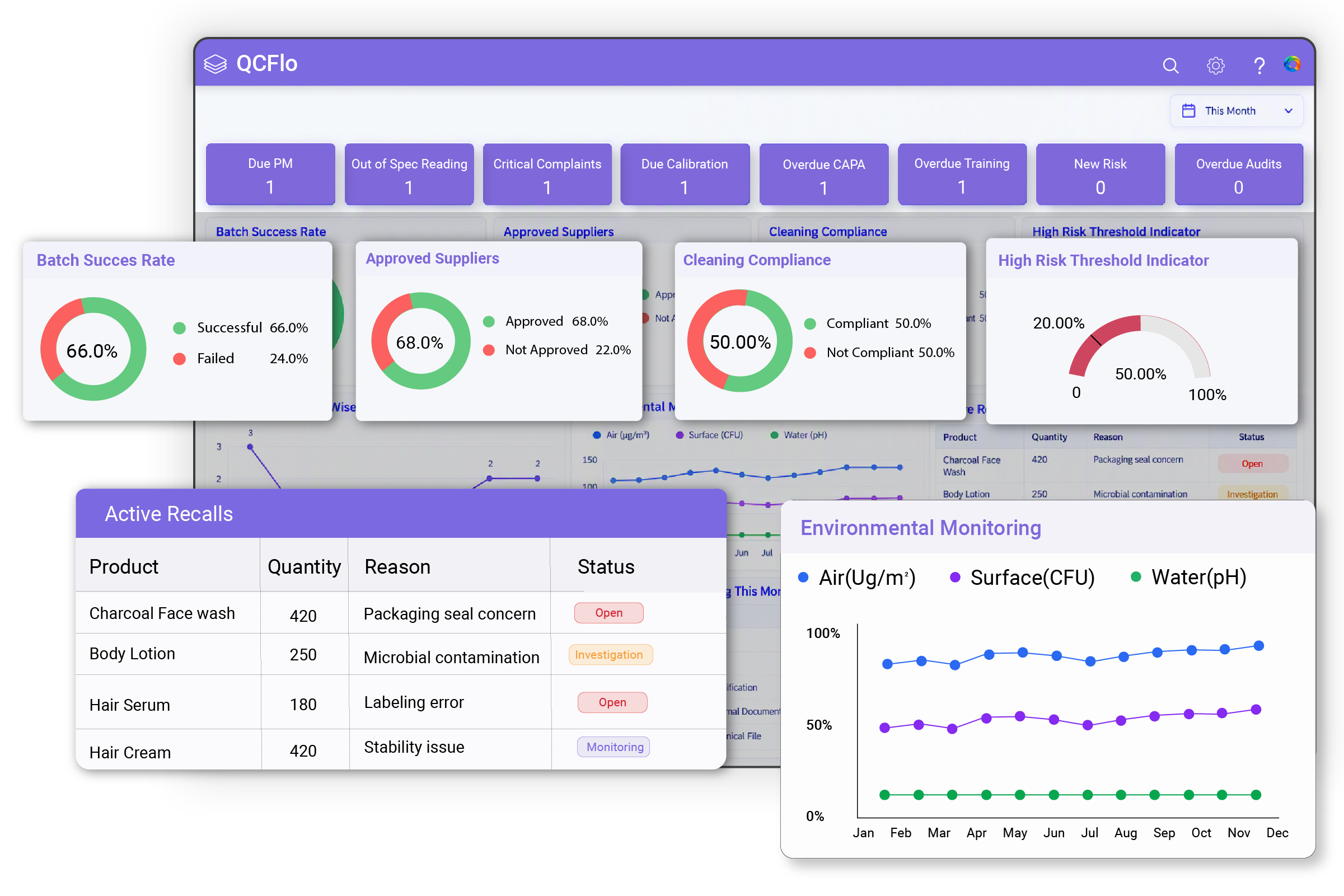Open the Overdue Audits card
The width and height of the screenshot is (1344, 896).
coord(1238,174)
